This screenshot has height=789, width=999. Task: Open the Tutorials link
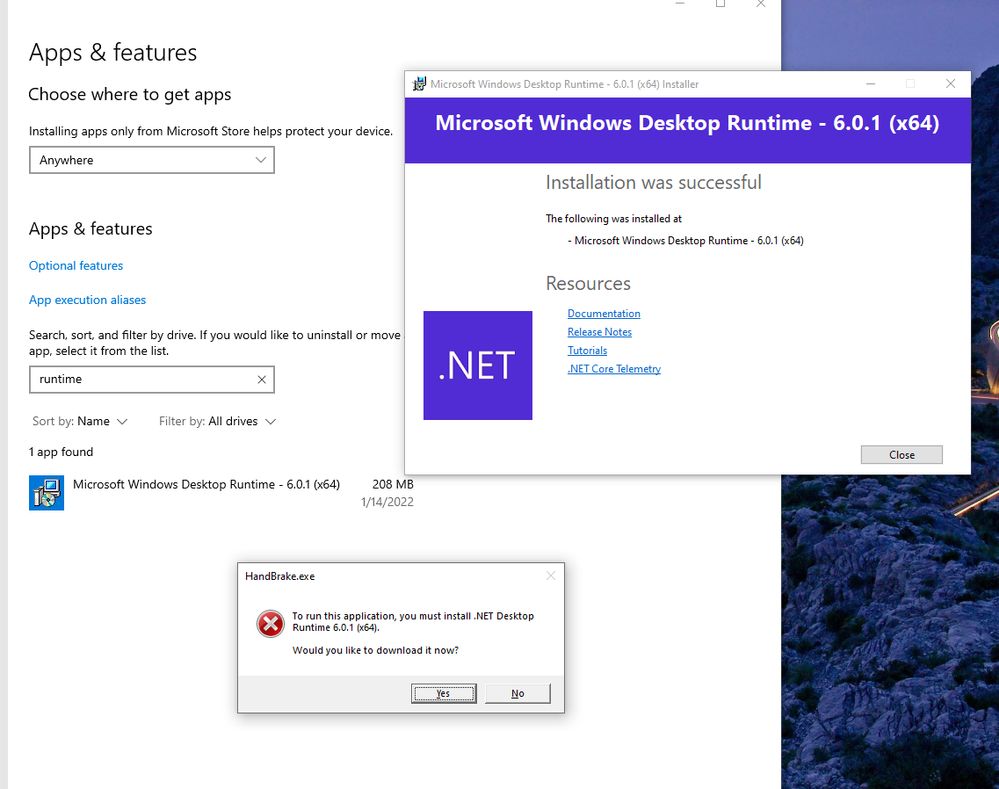pos(587,351)
